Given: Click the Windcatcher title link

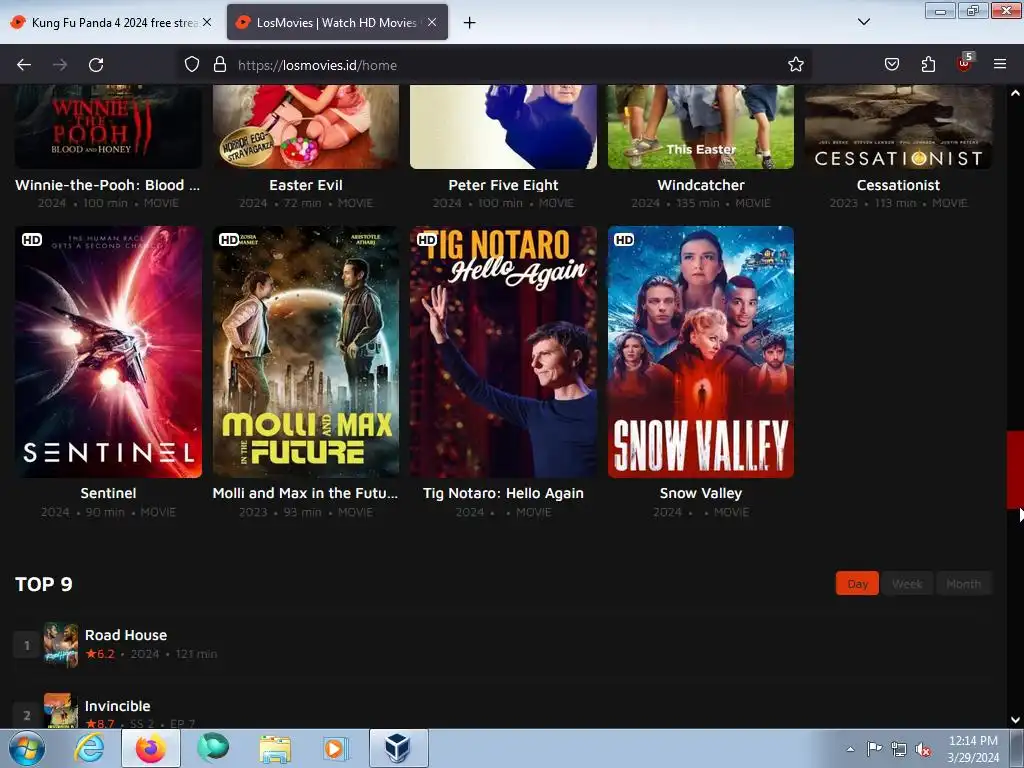Looking at the screenshot, I should [701, 185].
